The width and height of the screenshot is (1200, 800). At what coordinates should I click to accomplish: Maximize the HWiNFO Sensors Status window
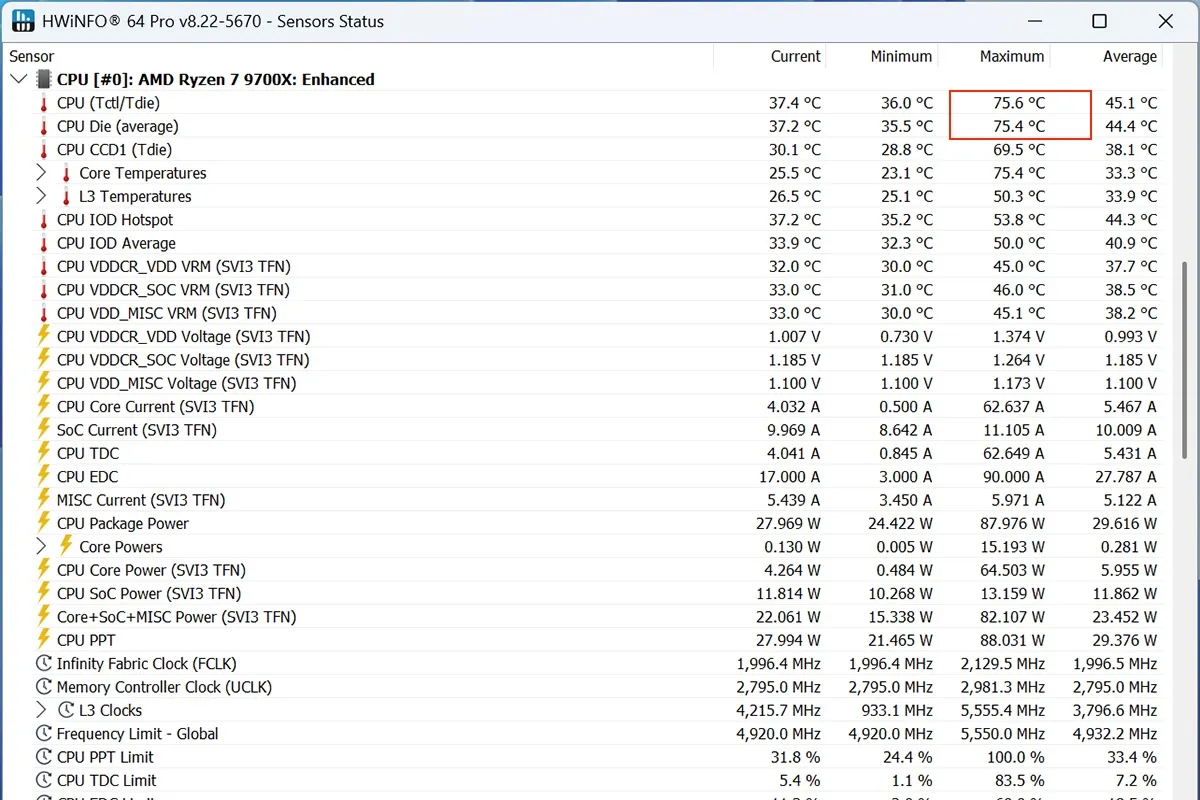pos(1099,21)
